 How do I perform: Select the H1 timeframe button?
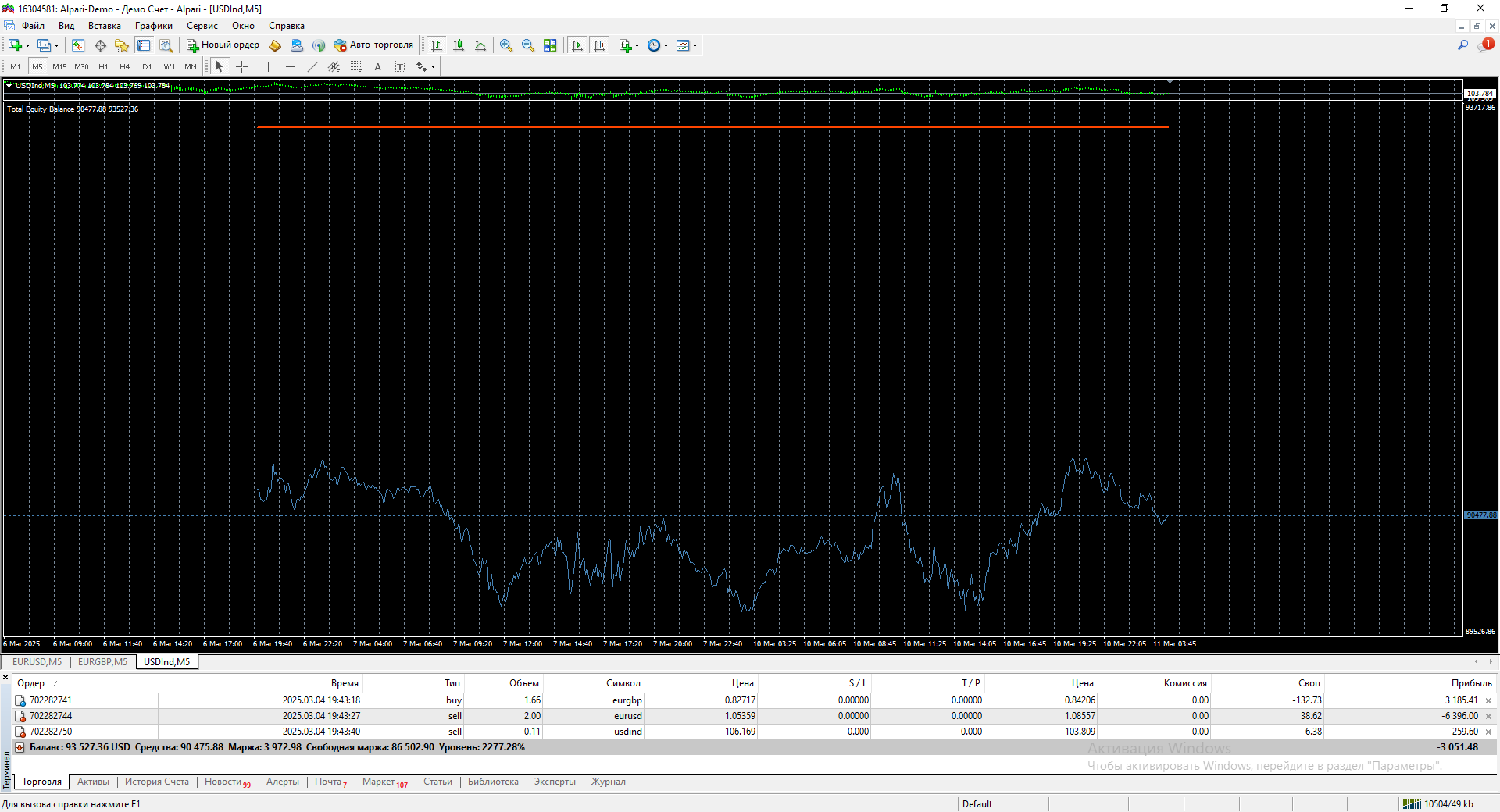pos(103,67)
